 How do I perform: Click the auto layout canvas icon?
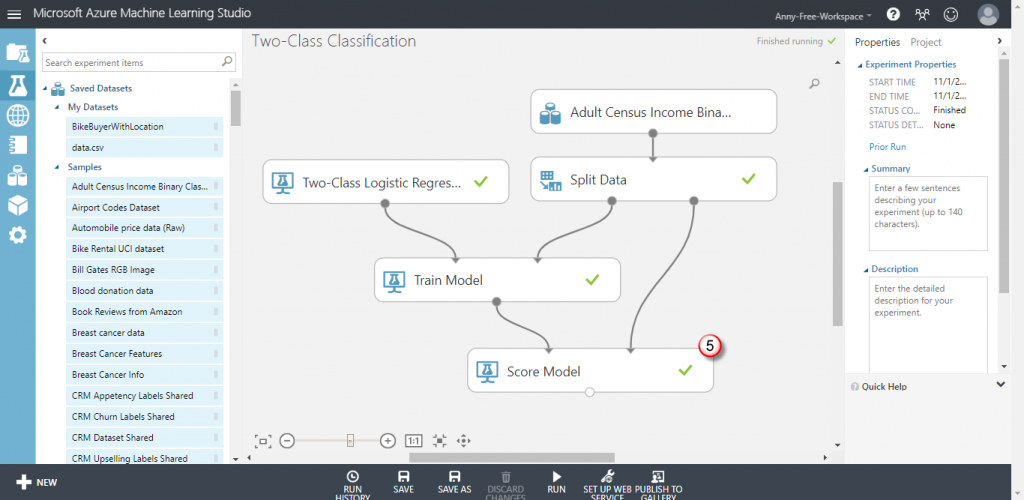440,441
